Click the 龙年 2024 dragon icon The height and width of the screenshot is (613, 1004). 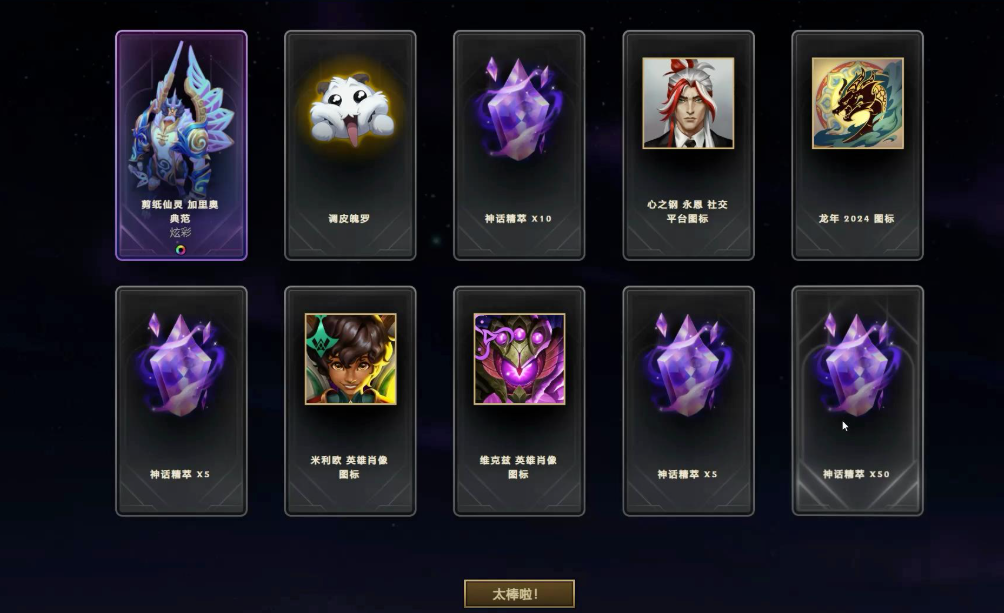[x=858, y=103]
